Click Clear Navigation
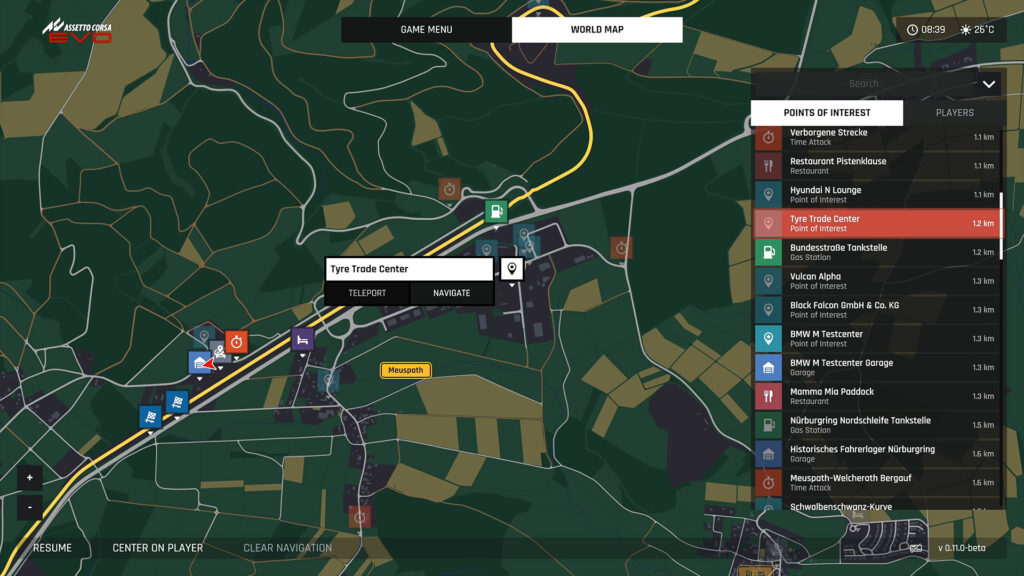 tap(287, 548)
